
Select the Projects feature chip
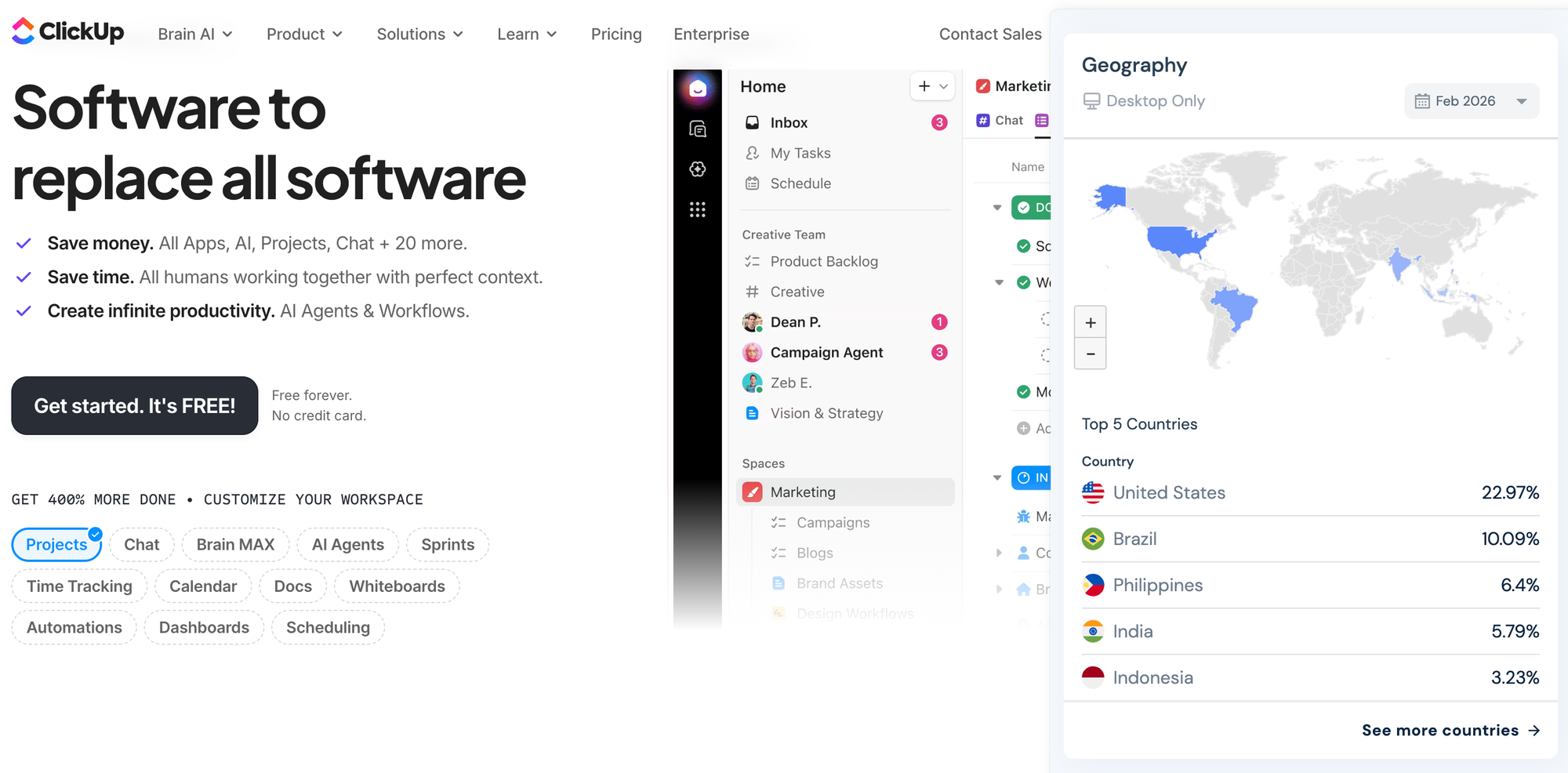56,545
